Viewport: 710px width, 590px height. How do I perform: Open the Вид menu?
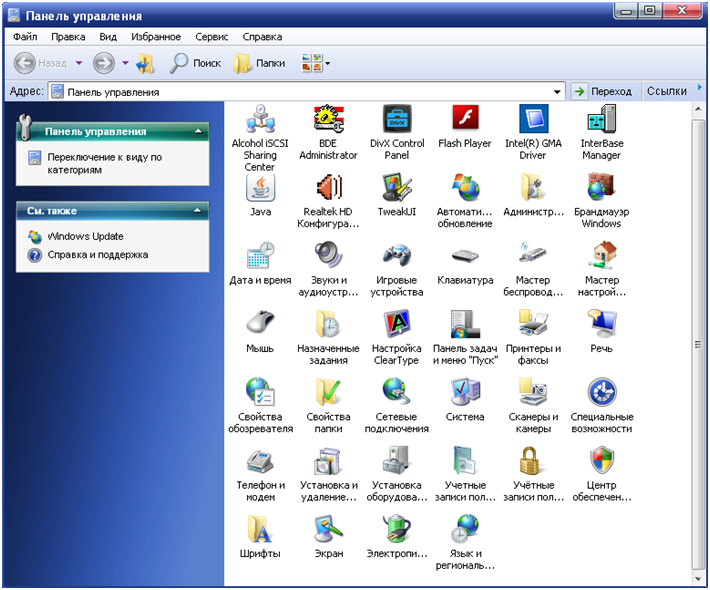click(108, 37)
